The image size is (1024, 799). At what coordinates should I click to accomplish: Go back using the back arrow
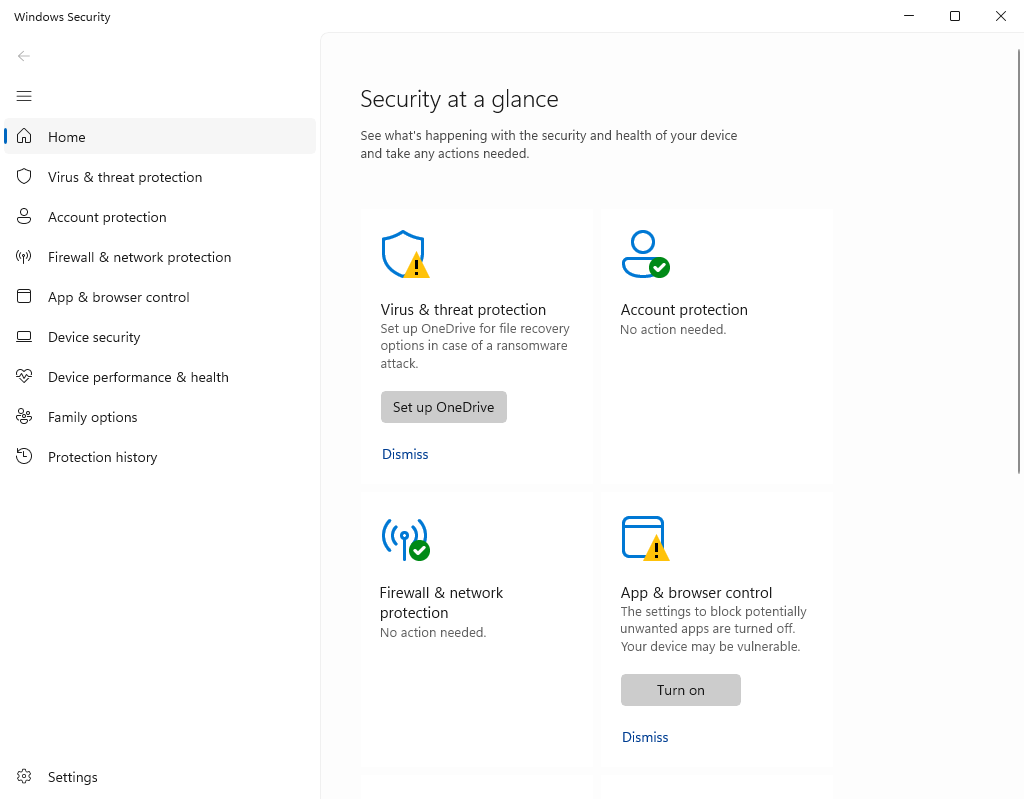pos(24,56)
